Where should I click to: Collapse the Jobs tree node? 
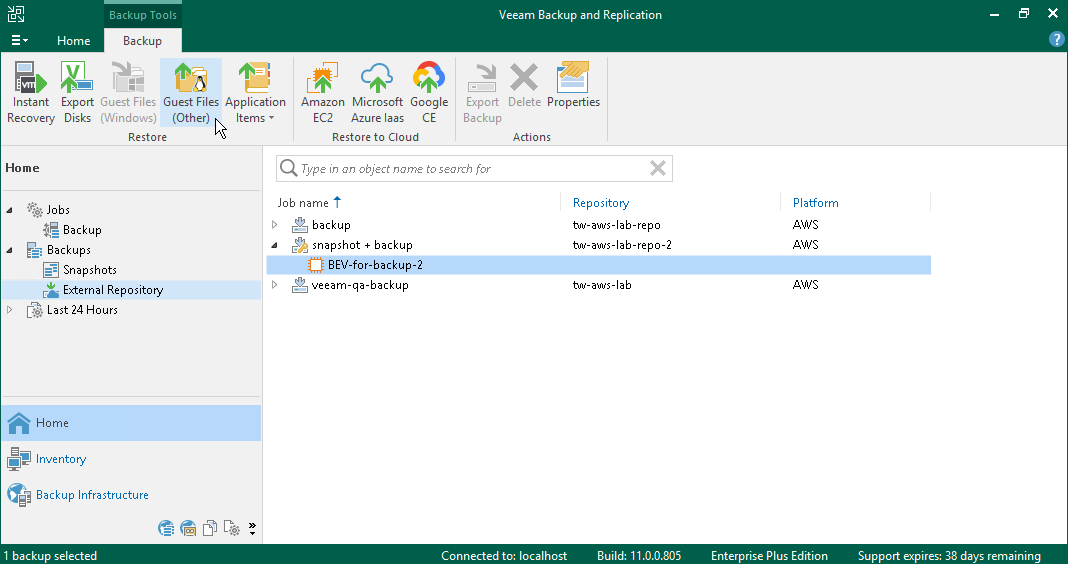[x=10, y=210]
